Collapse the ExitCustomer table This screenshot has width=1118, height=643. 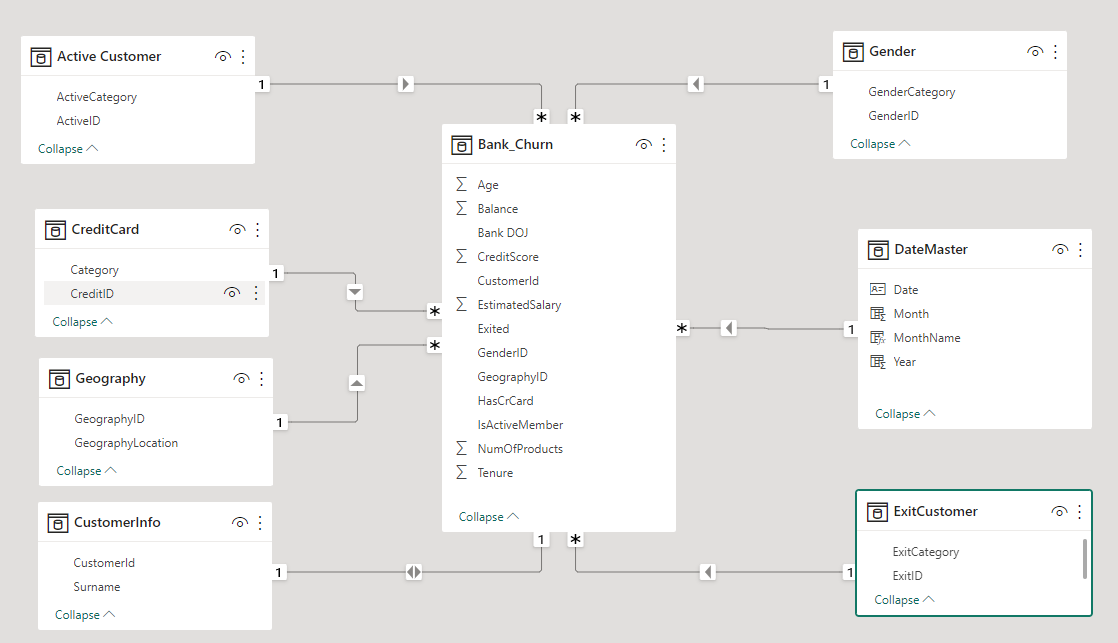[905, 600]
